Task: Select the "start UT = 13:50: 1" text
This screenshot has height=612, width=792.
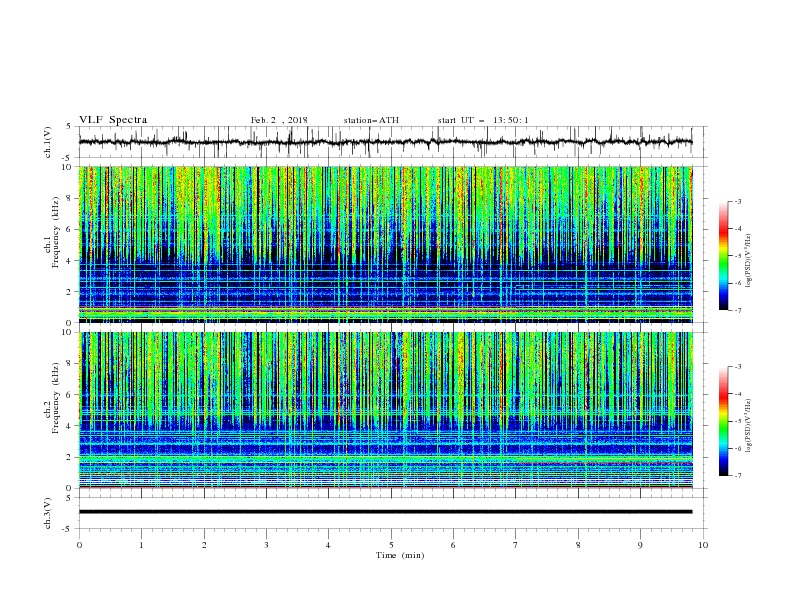Action: [483, 120]
